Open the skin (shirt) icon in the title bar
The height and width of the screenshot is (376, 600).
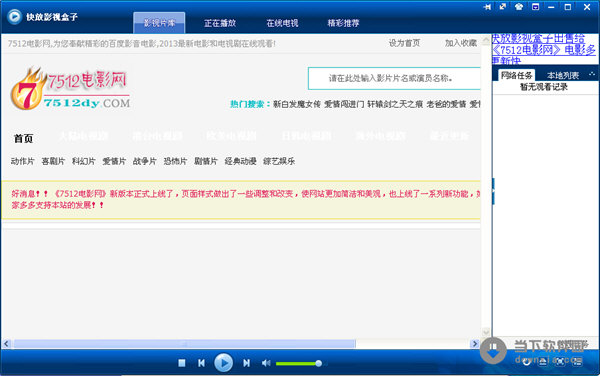519,7
